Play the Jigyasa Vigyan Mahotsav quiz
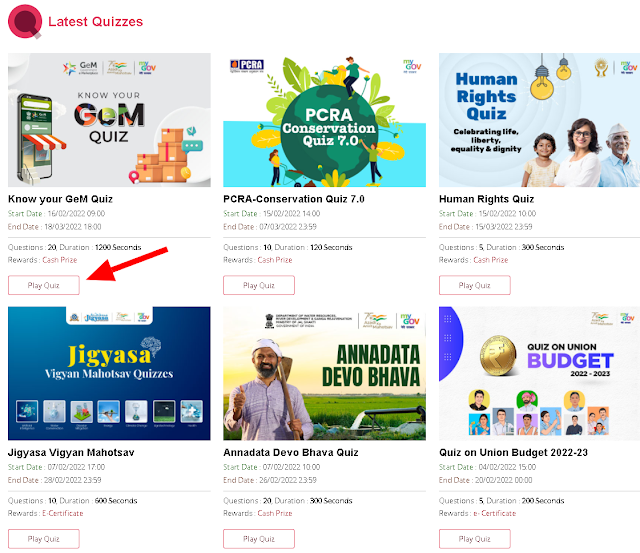Viewport: 640px width, 553px height. (x=44, y=539)
